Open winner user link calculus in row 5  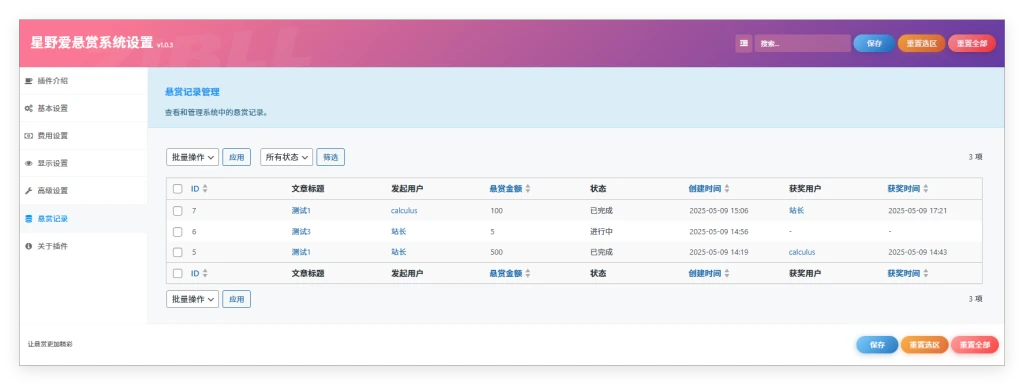pos(802,252)
